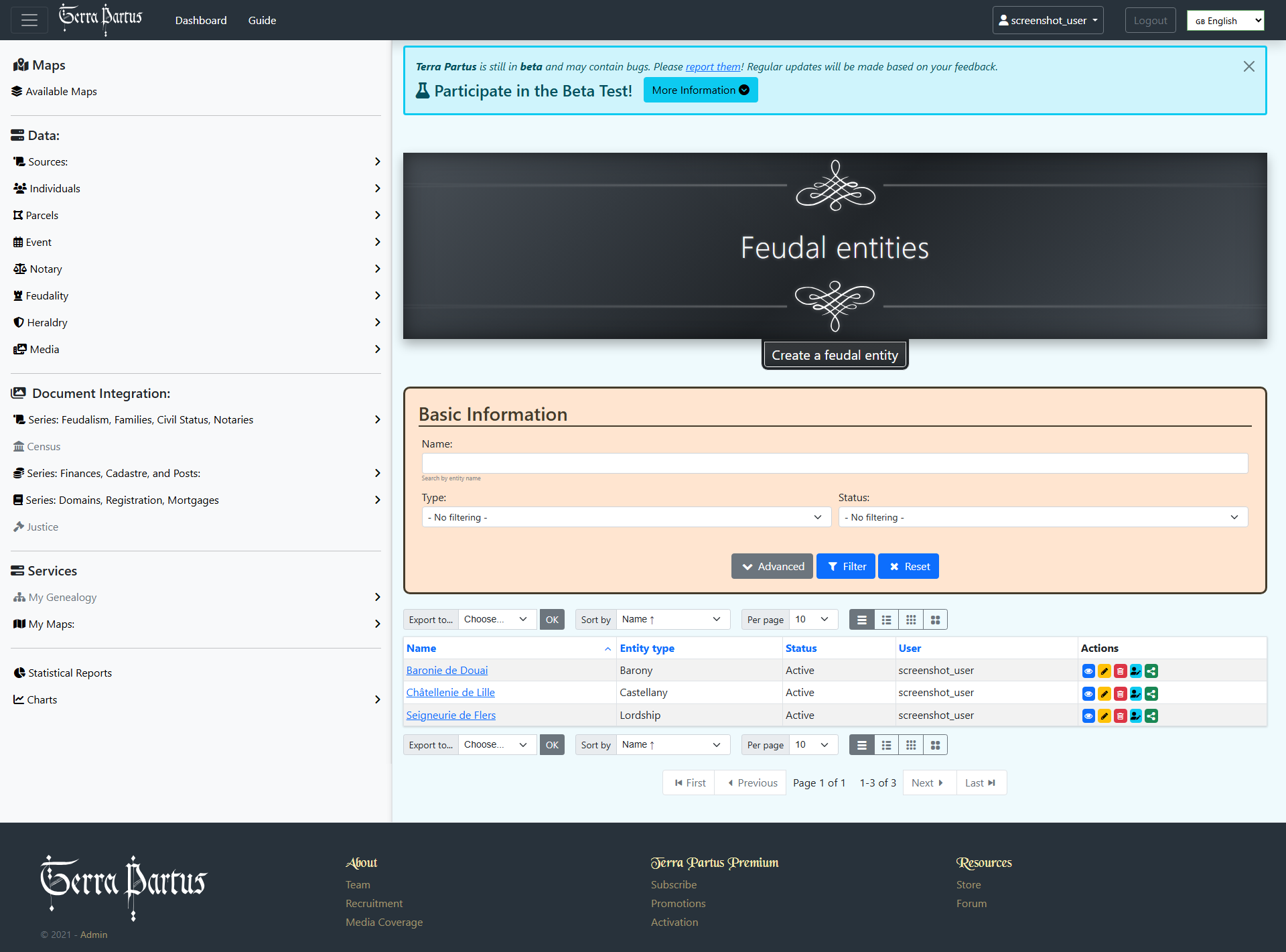Switch to the detailed list view in the top toolbar

(x=886, y=620)
